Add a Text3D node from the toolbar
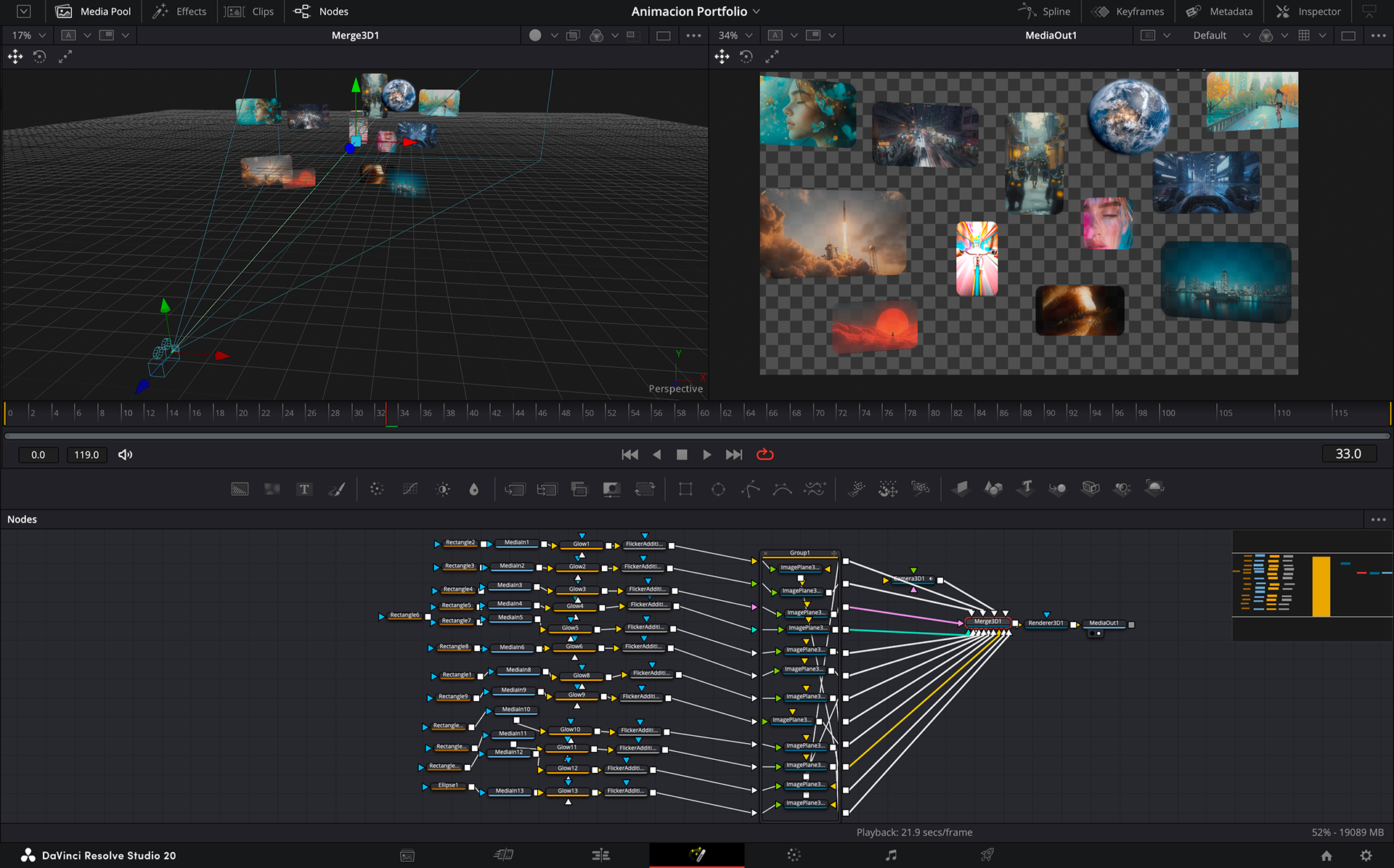Viewport: 1394px width, 868px height. click(x=1026, y=488)
